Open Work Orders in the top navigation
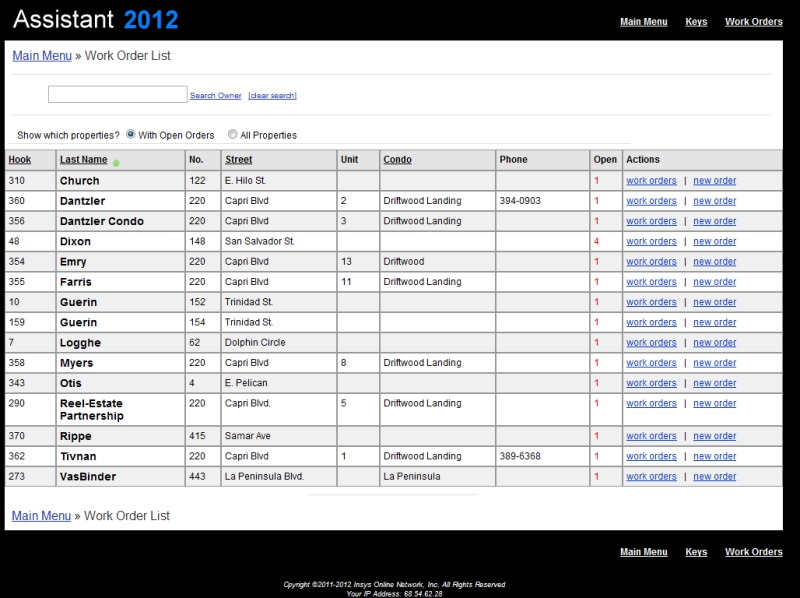The width and height of the screenshot is (800, 598). pyautogui.click(x=753, y=21)
